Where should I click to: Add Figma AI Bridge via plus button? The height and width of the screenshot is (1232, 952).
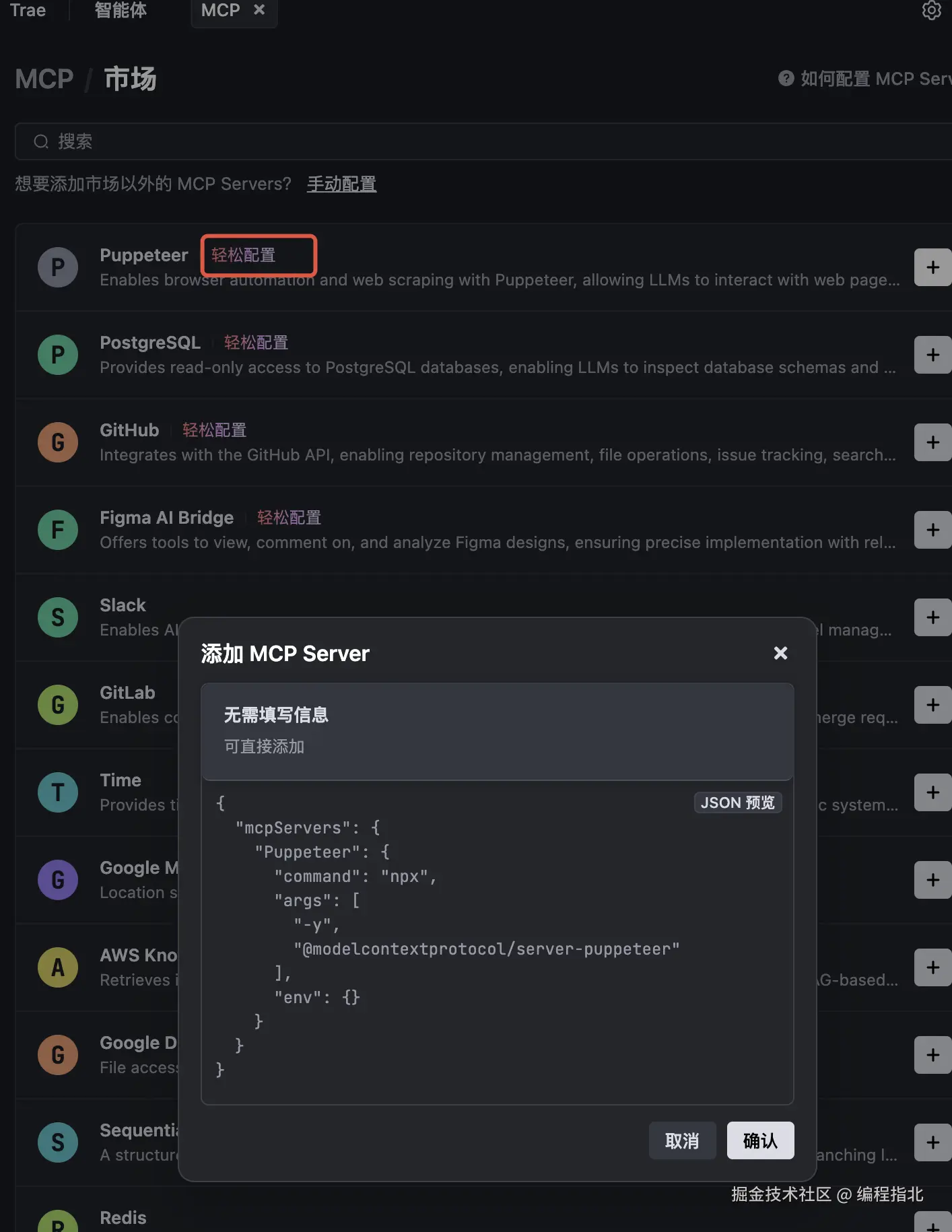[932, 530]
